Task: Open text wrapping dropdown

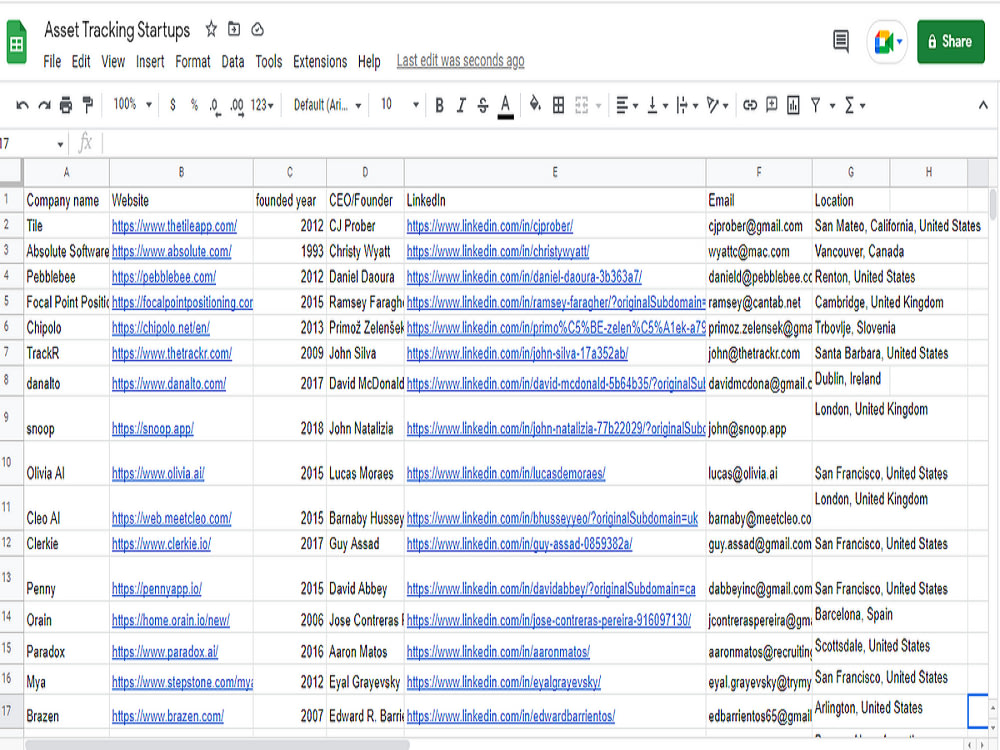Action: 686,105
